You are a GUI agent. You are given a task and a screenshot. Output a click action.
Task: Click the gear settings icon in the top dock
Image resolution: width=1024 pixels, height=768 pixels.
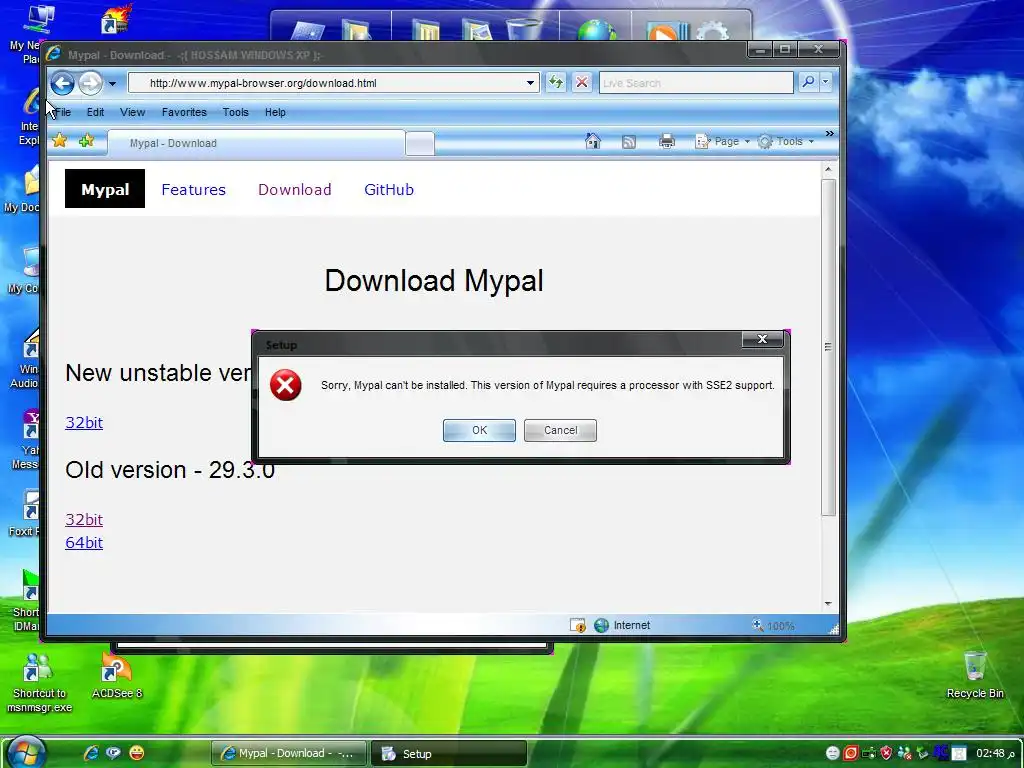(x=712, y=31)
